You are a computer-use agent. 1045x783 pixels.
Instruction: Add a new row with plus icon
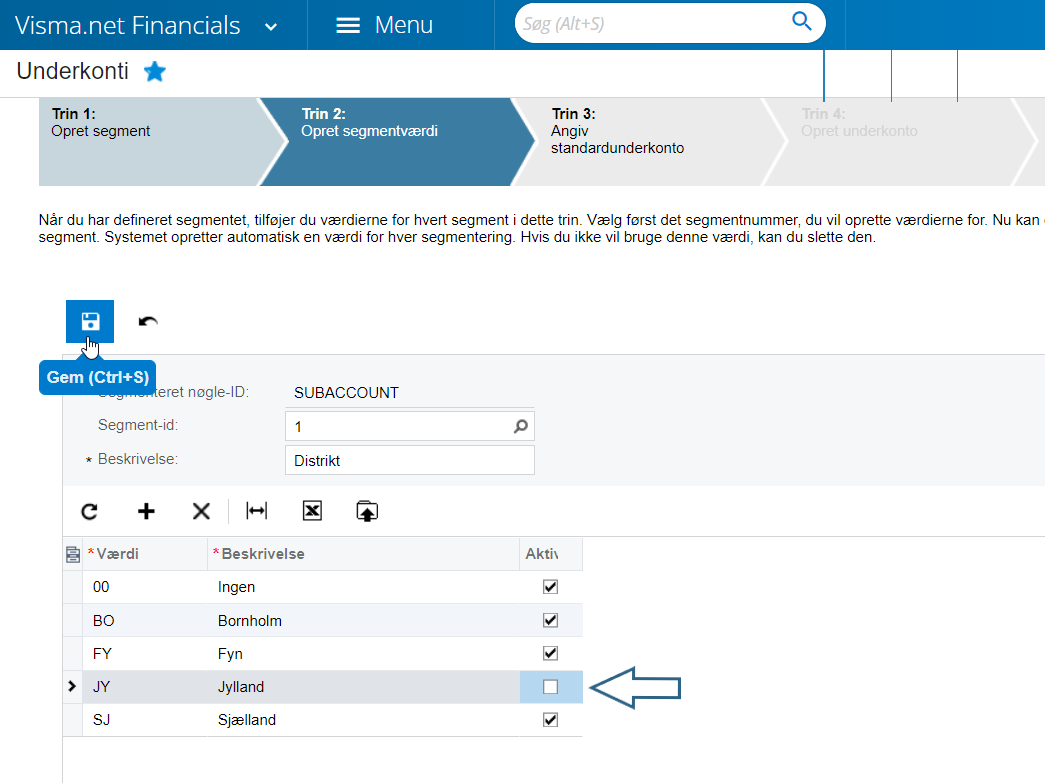click(x=146, y=511)
